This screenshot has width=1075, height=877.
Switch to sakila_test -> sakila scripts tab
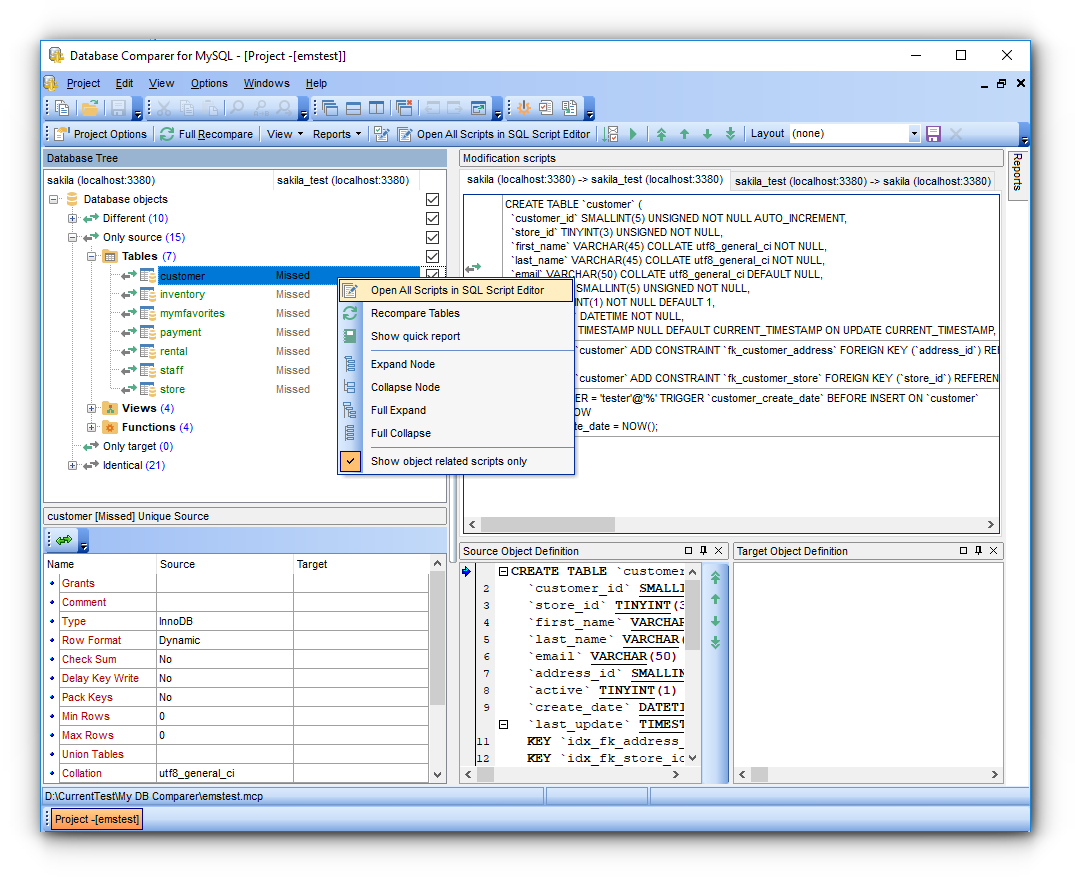point(862,181)
